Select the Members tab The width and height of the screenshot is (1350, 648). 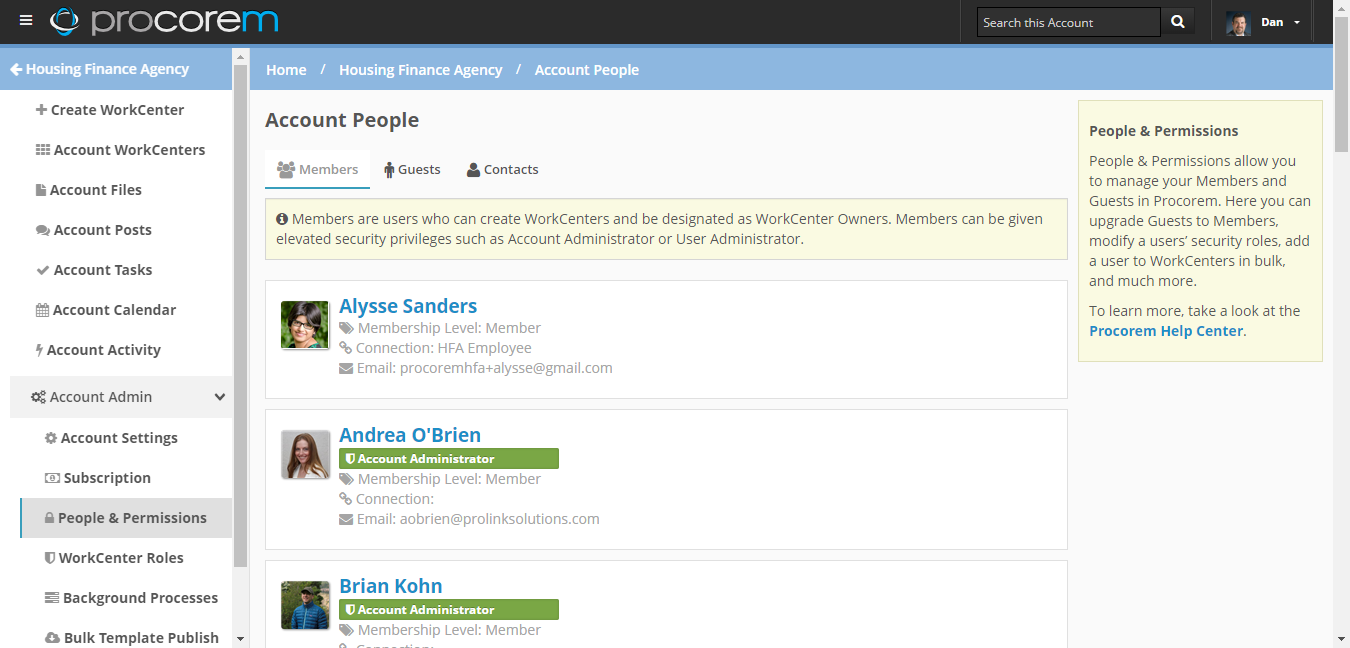coord(317,170)
